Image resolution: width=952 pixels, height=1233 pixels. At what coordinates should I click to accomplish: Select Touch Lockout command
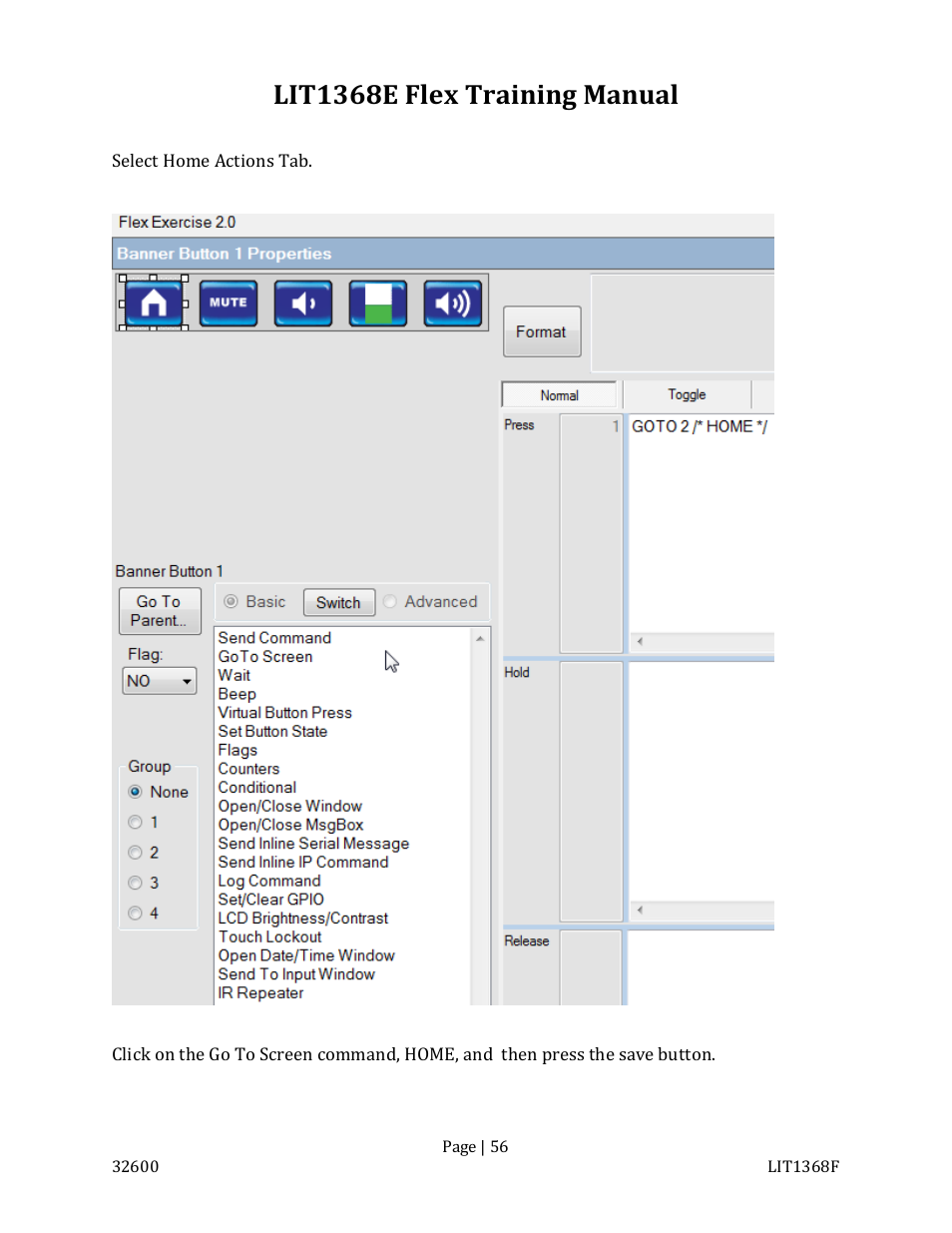270,936
